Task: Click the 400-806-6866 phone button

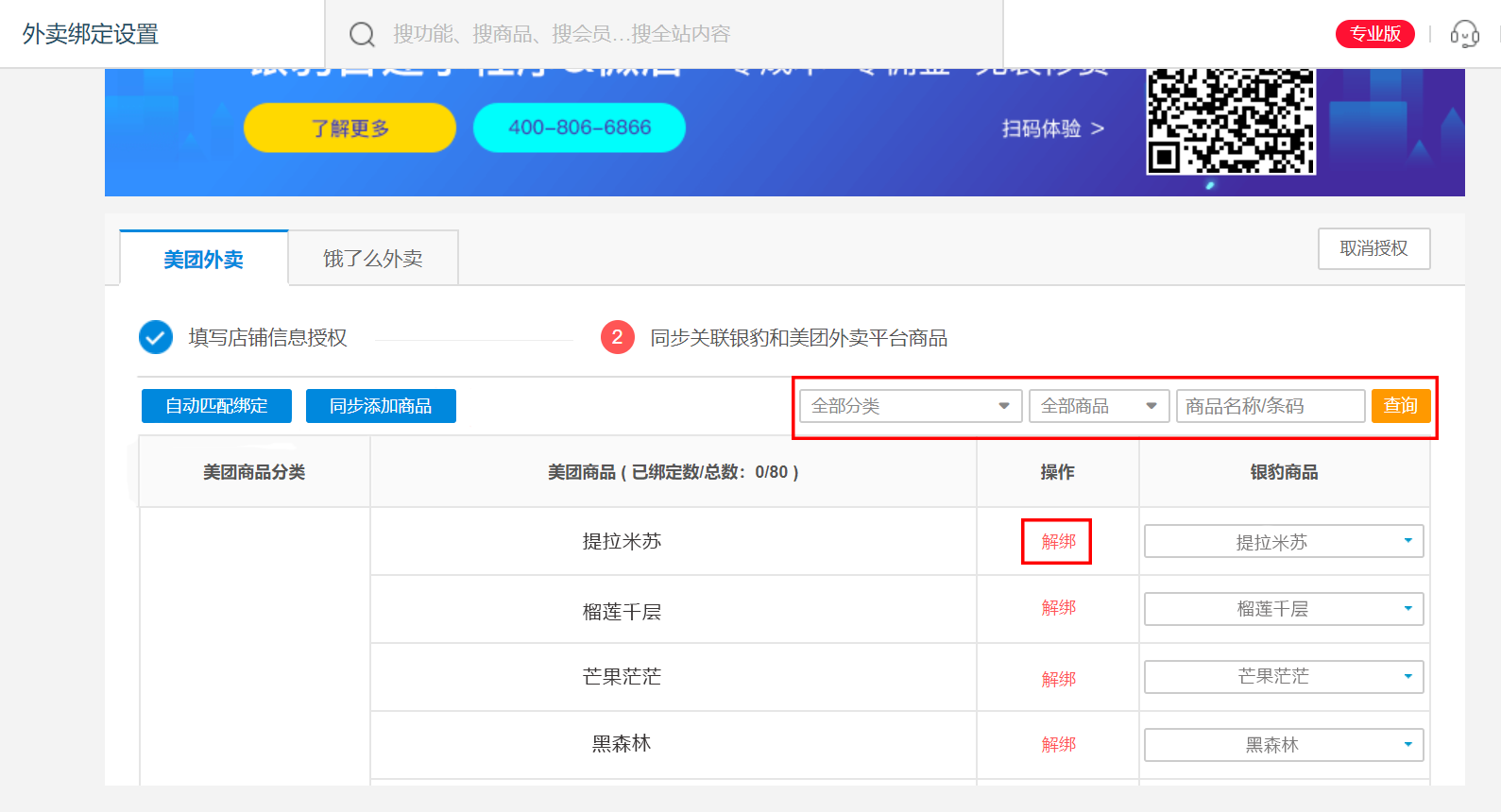Action: 579,127
